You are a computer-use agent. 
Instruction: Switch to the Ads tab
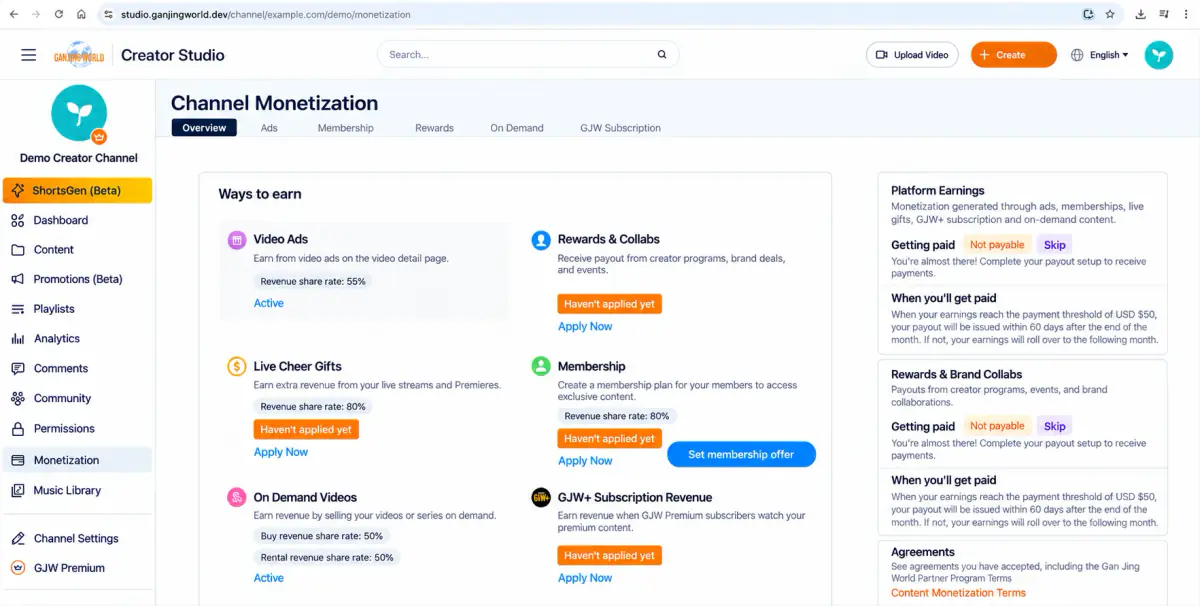coord(269,128)
